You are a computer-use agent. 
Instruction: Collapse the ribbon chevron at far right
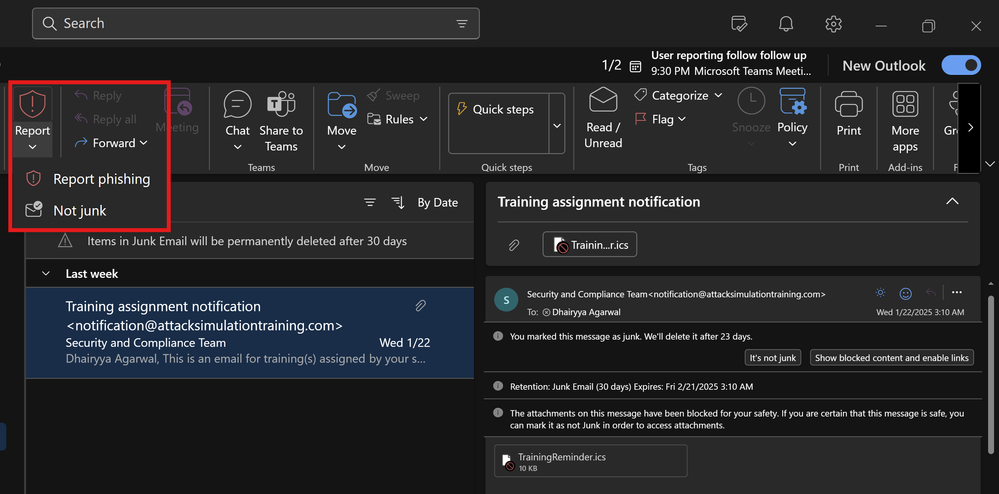pos(989,164)
